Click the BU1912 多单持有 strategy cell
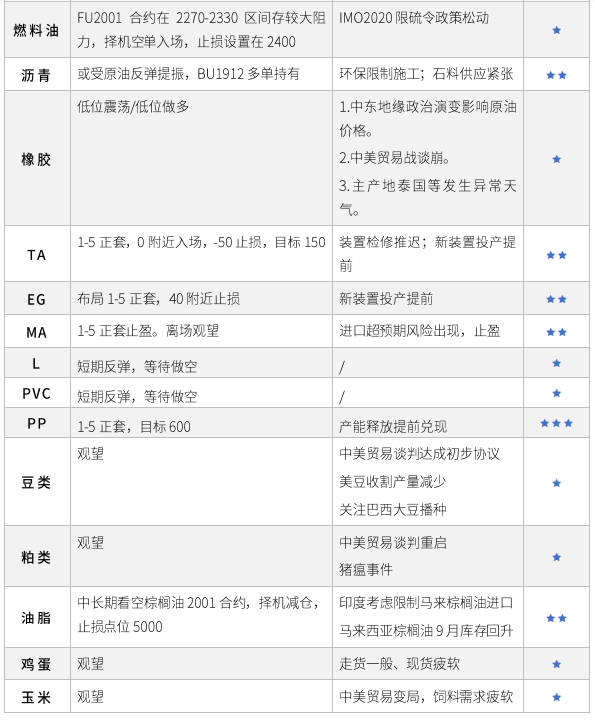 click(201, 74)
